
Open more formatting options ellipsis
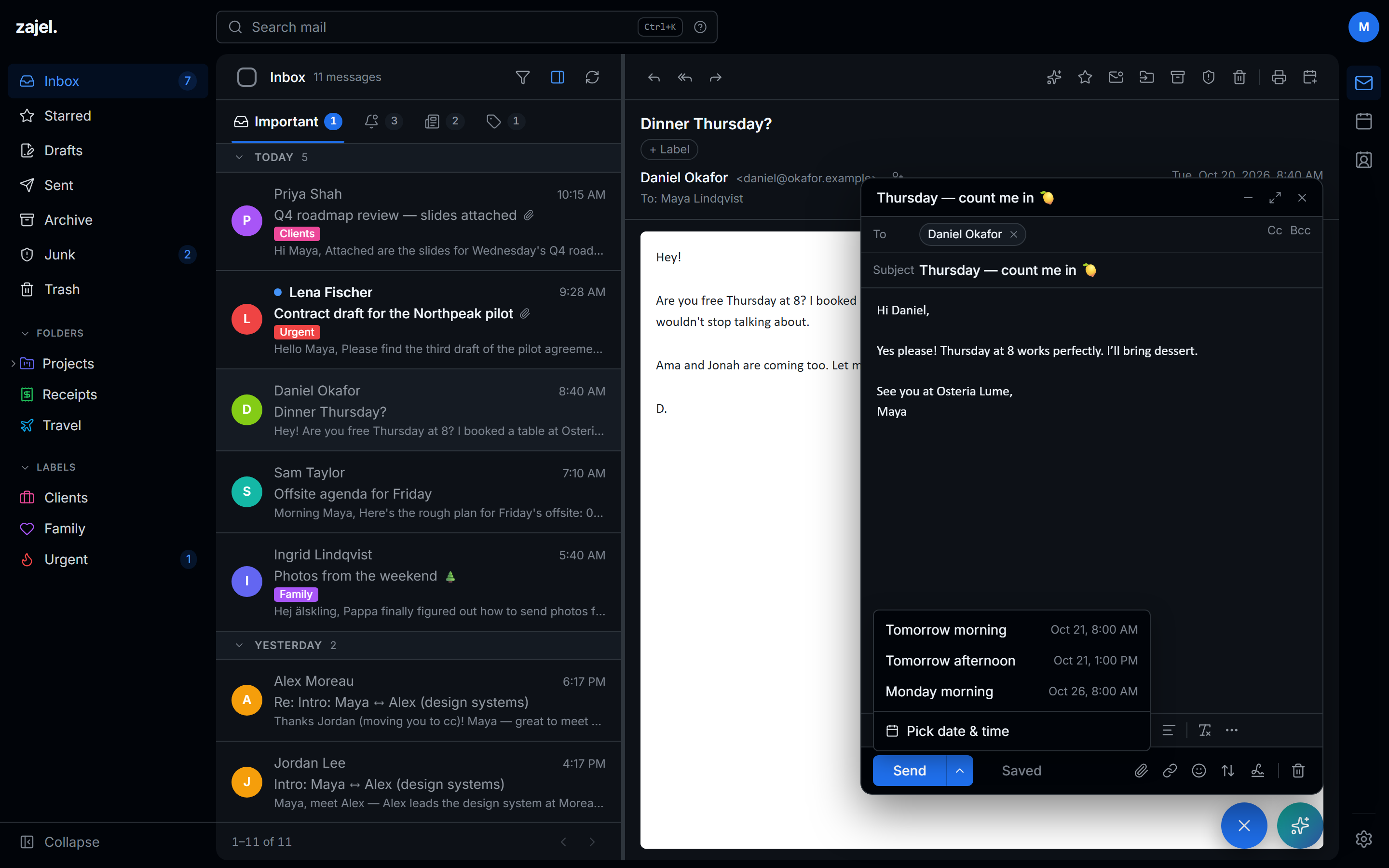point(1232,730)
